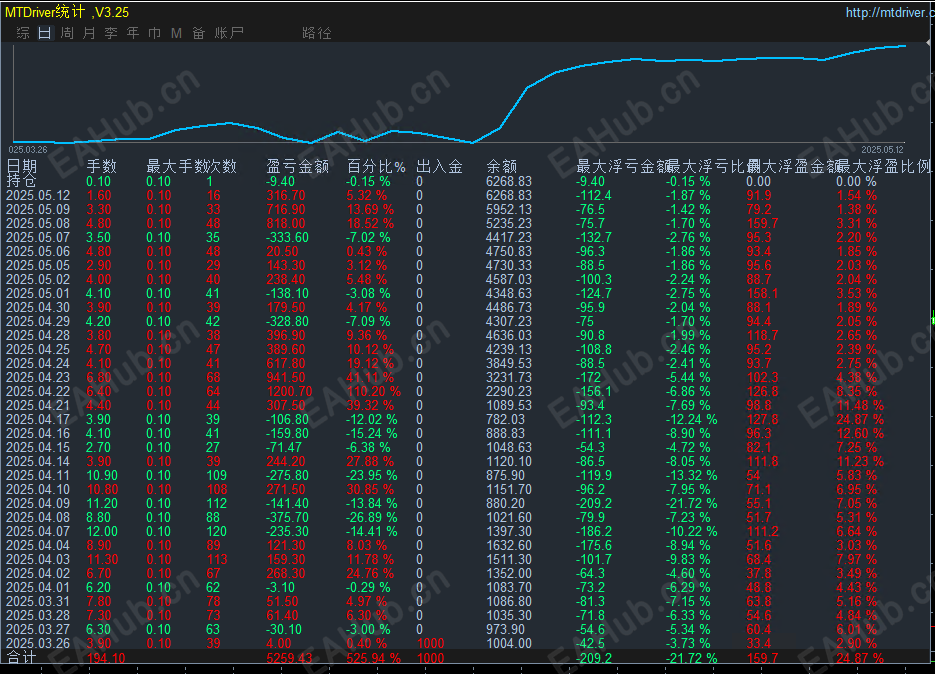Visit the http://mtdriver link

(x=888, y=13)
